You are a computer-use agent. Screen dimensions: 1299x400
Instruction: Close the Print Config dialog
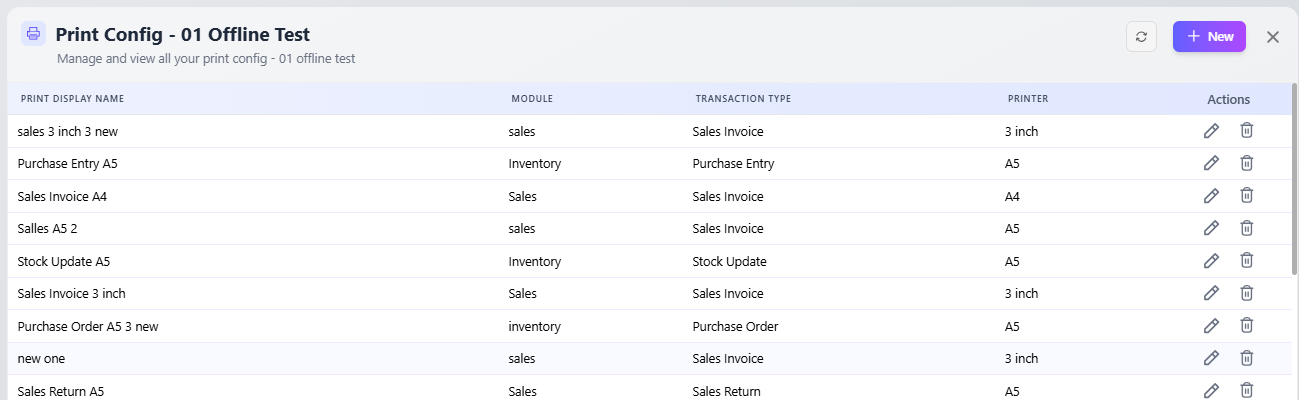tap(1273, 37)
